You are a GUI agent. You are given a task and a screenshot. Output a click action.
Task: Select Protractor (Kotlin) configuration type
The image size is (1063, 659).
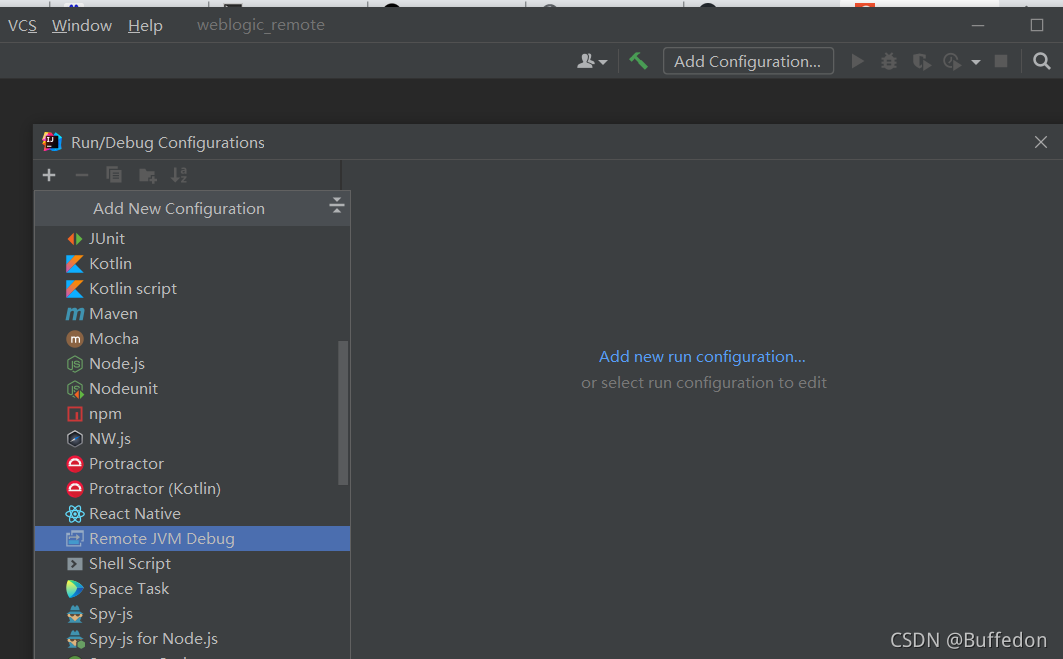(193, 490)
